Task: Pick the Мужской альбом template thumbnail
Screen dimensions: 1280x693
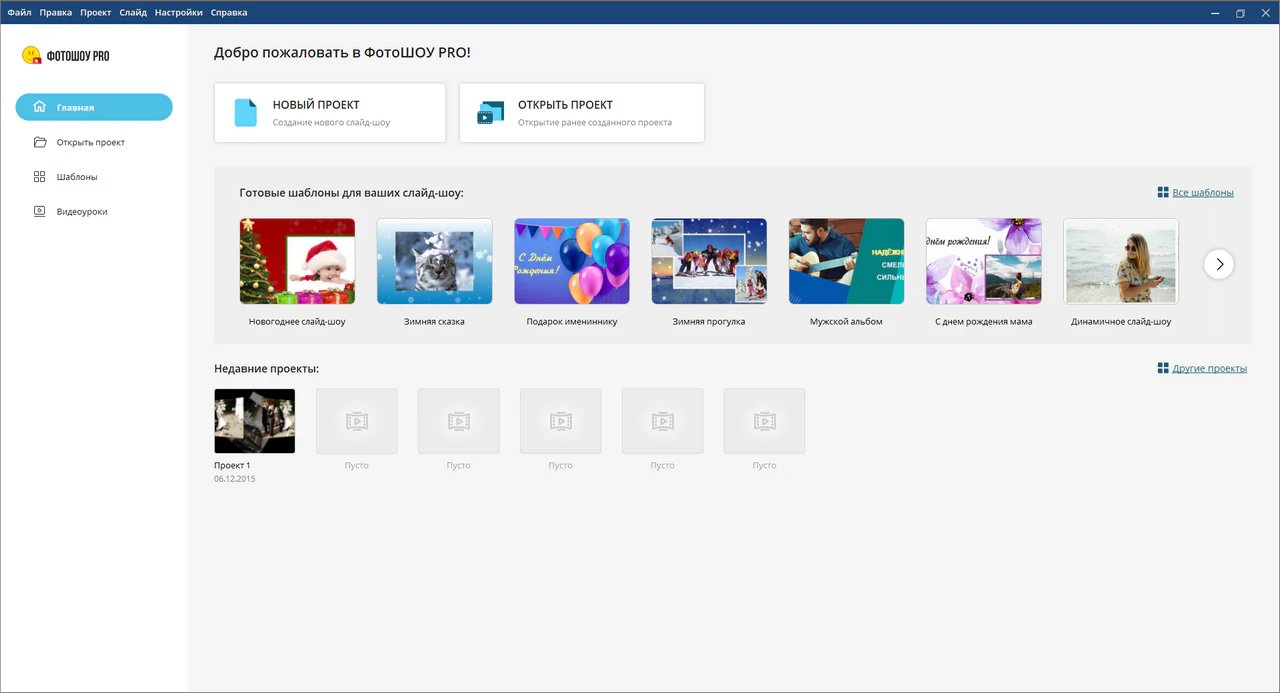Action: [846, 261]
